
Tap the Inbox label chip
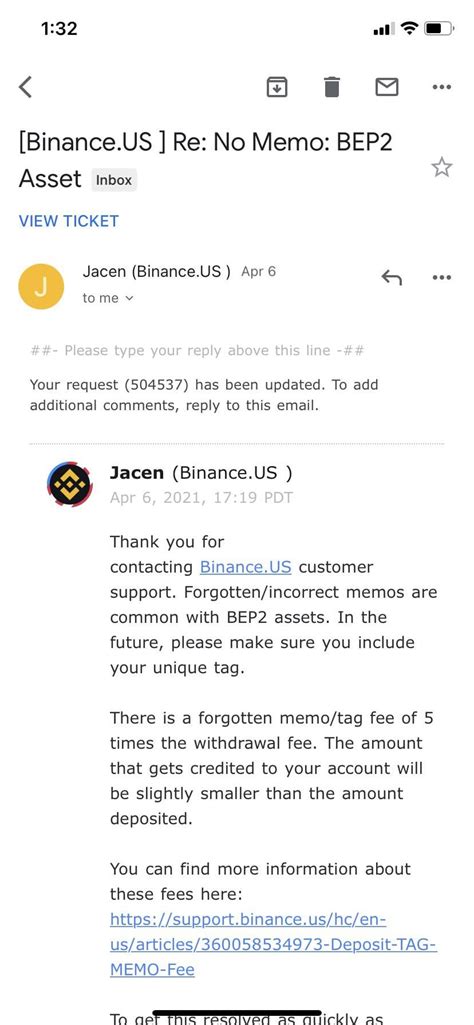tap(114, 180)
